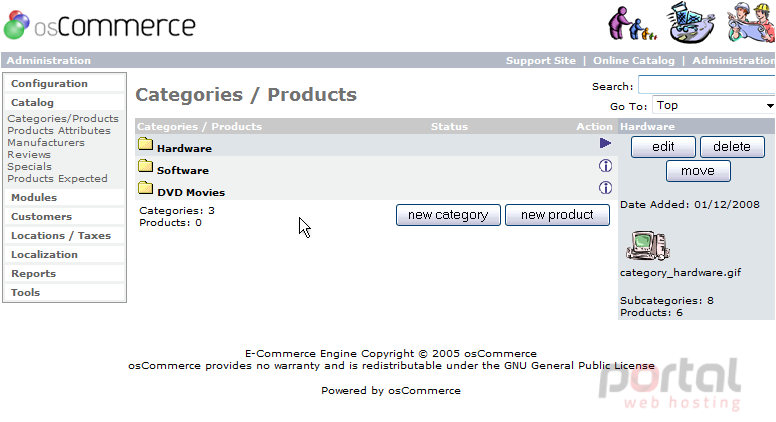The height and width of the screenshot is (422, 776).
Task: Click the Search input field
Action: point(707,85)
